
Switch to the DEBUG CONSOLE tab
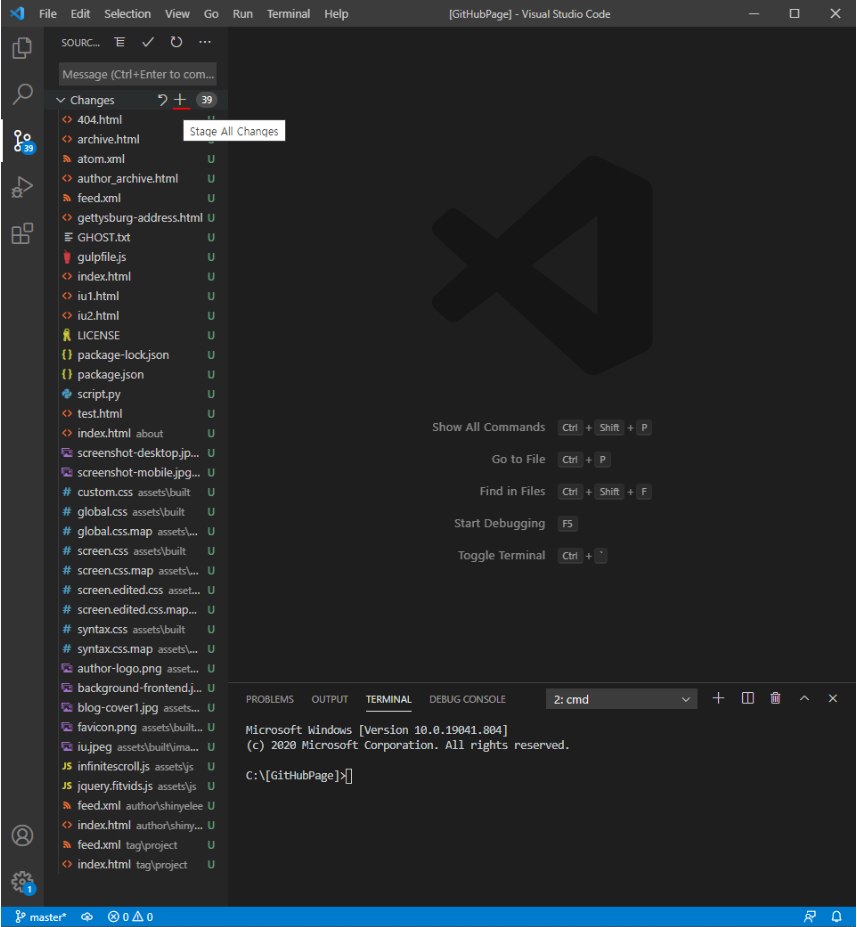click(467, 699)
